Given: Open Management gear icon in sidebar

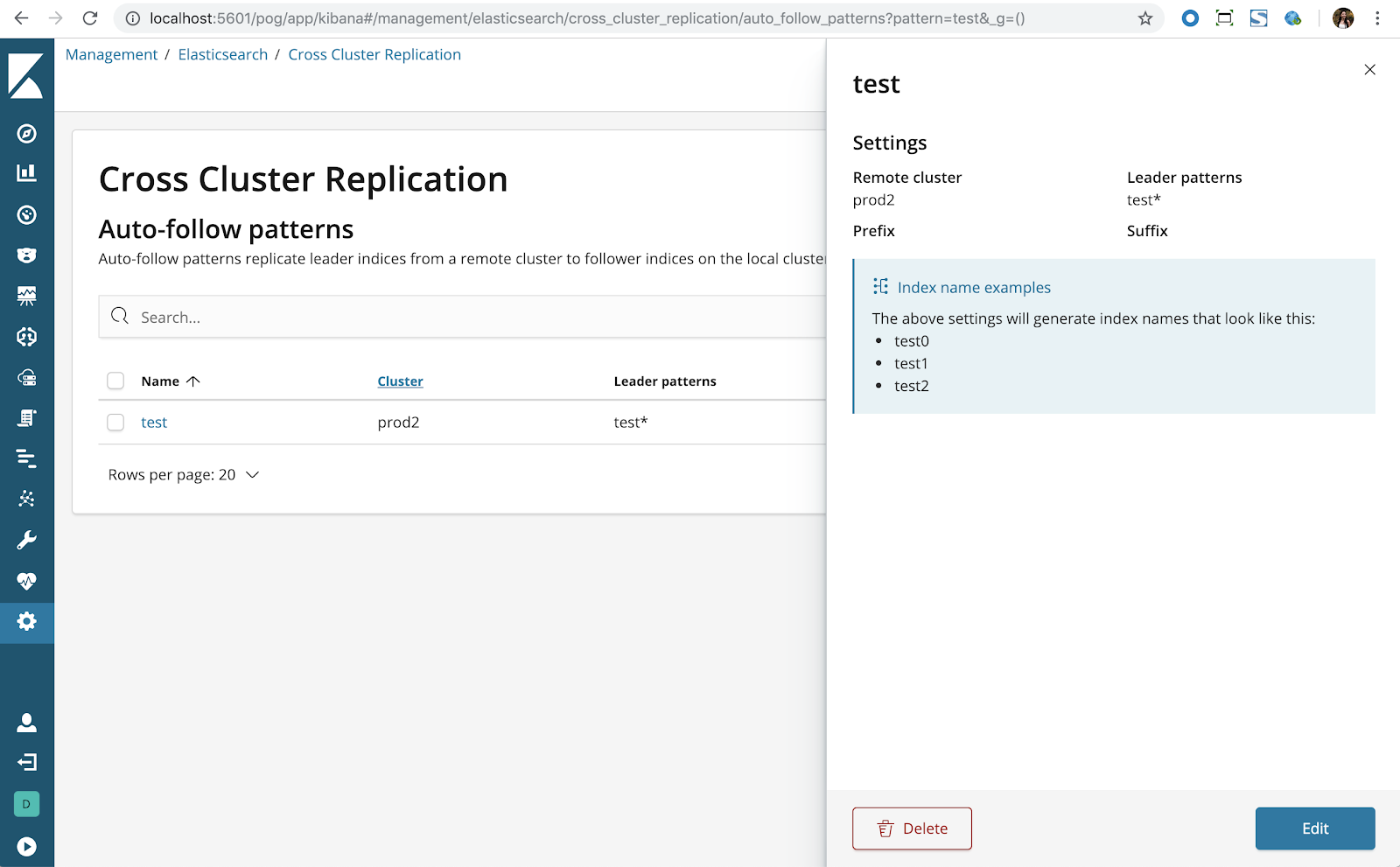Looking at the screenshot, I should tap(27, 621).
